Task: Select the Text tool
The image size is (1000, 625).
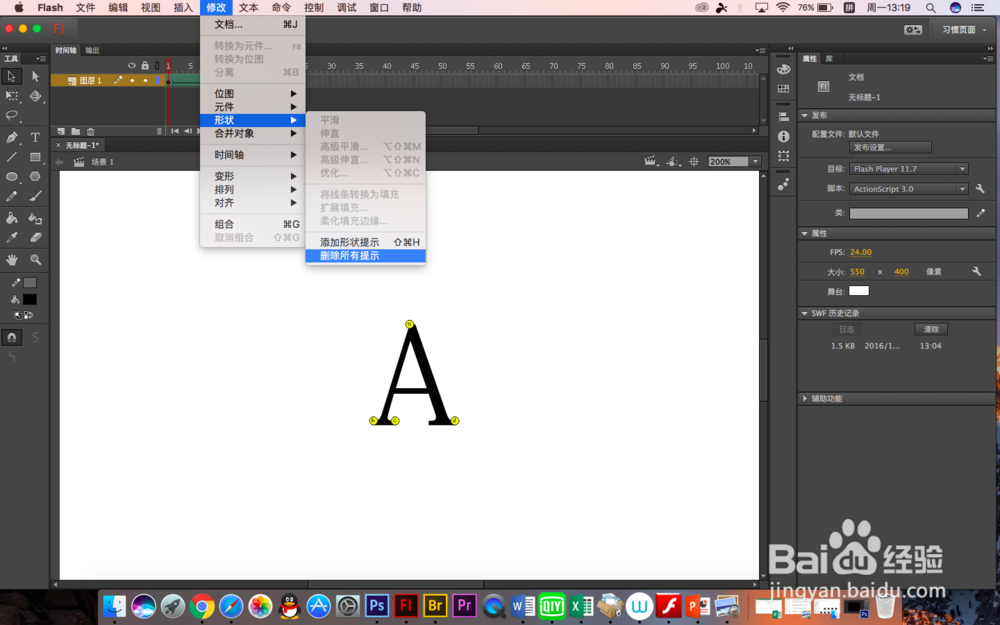Action: [35, 137]
